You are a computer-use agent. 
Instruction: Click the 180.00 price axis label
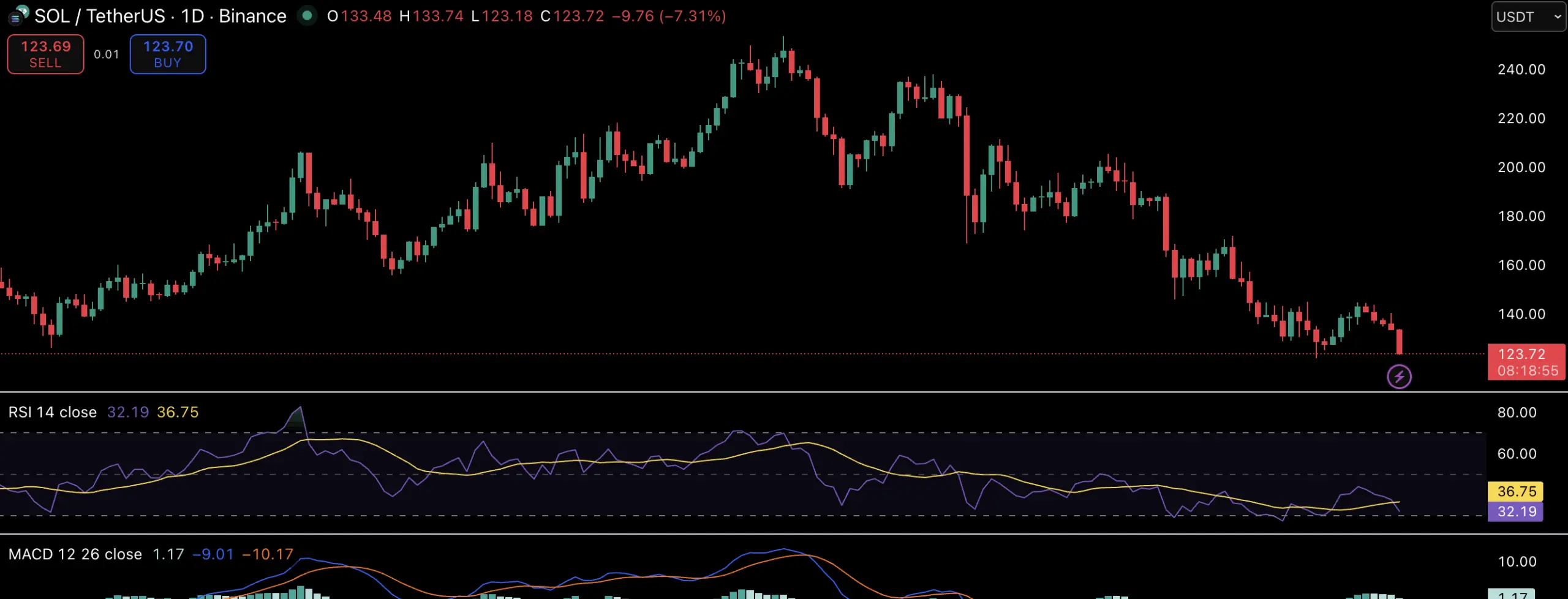click(1521, 217)
